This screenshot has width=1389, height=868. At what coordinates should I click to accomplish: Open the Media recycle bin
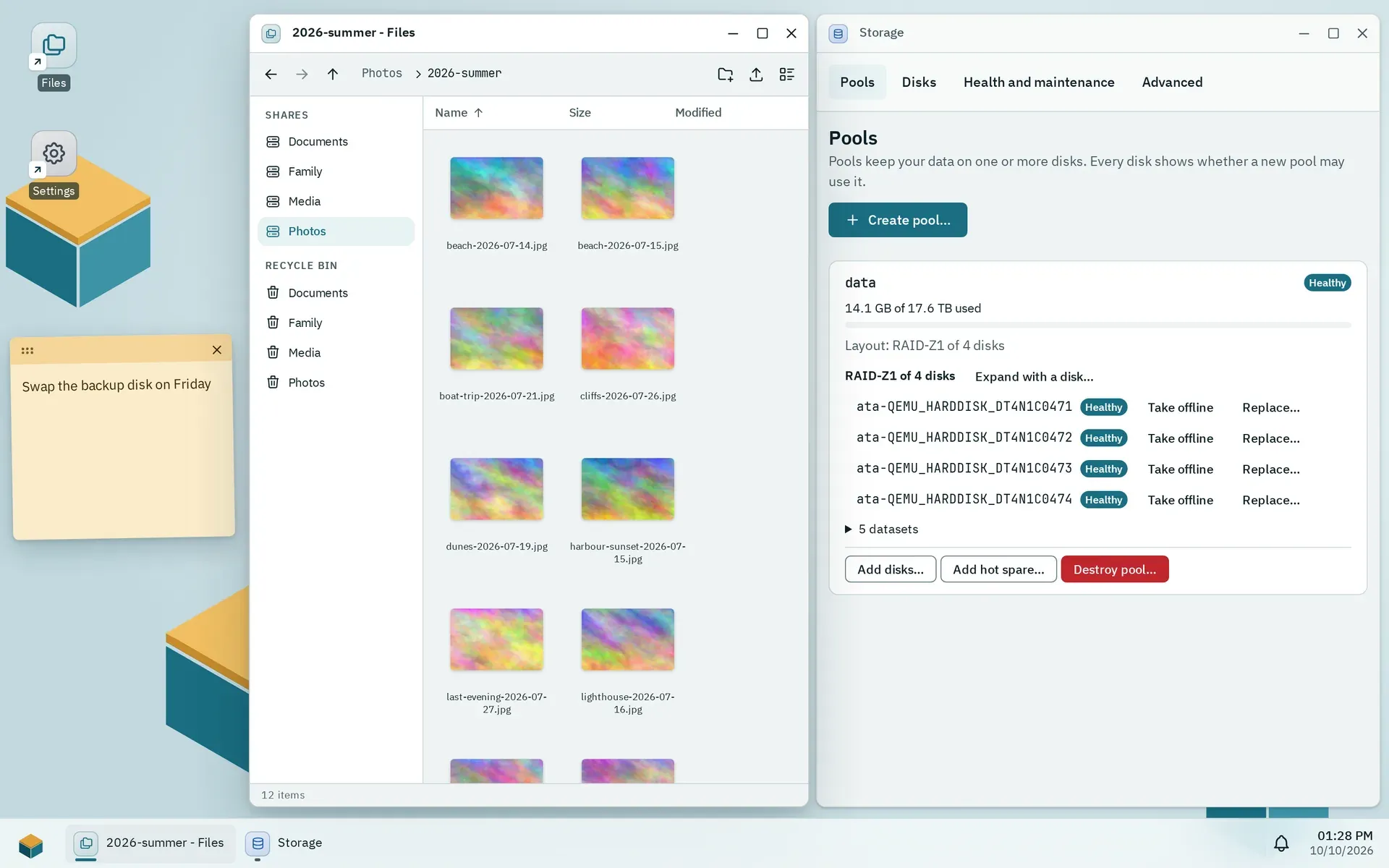pyautogui.click(x=336, y=352)
